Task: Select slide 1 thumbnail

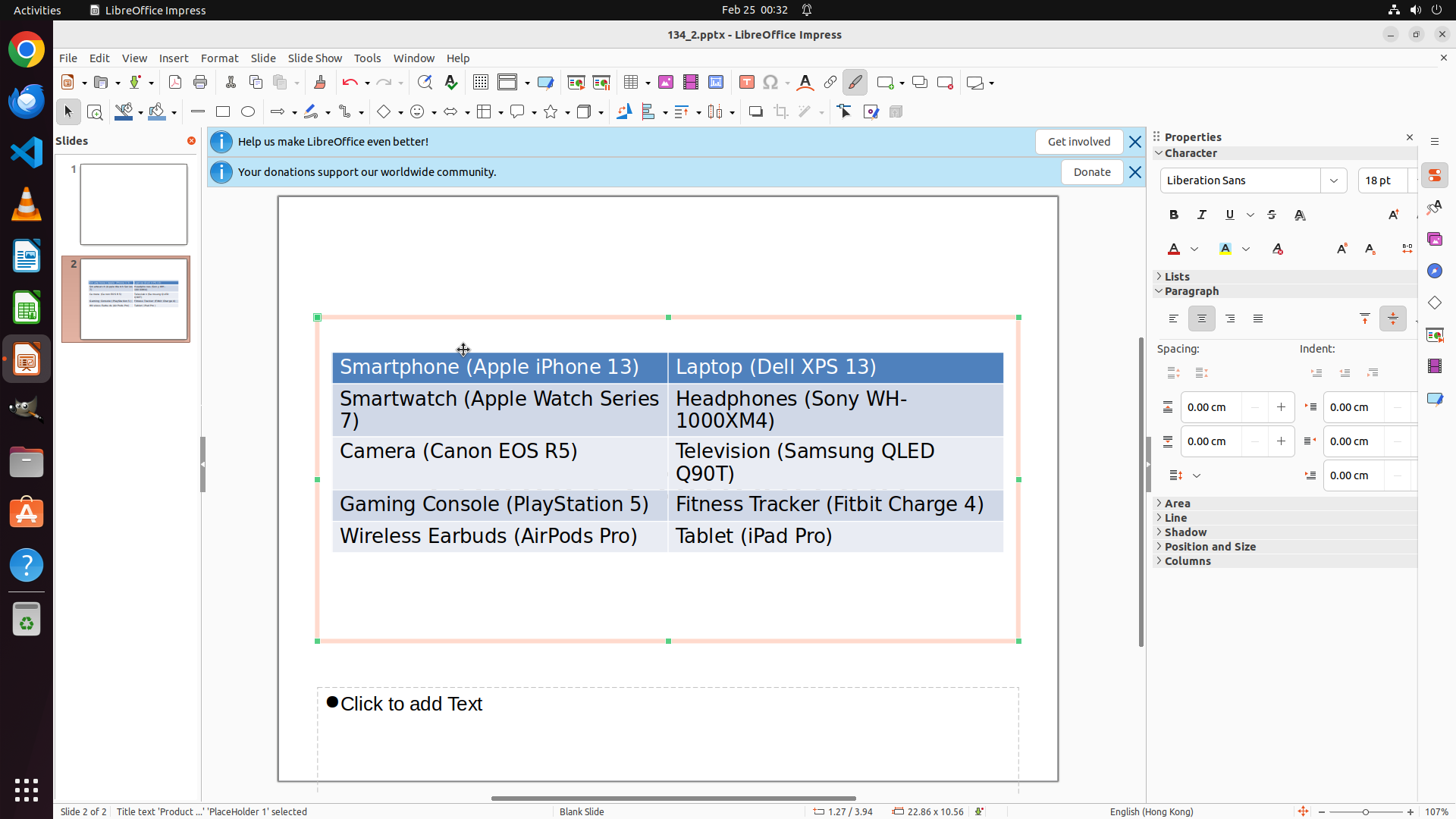Action: (133, 205)
